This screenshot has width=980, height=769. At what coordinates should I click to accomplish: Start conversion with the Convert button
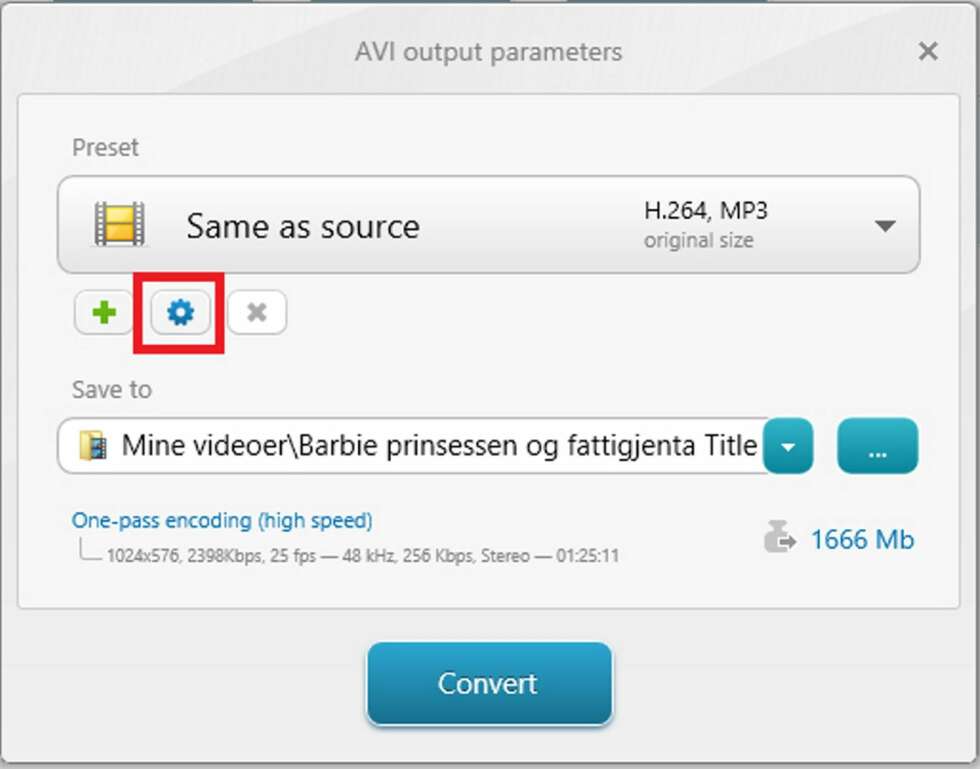tap(489, 683)
